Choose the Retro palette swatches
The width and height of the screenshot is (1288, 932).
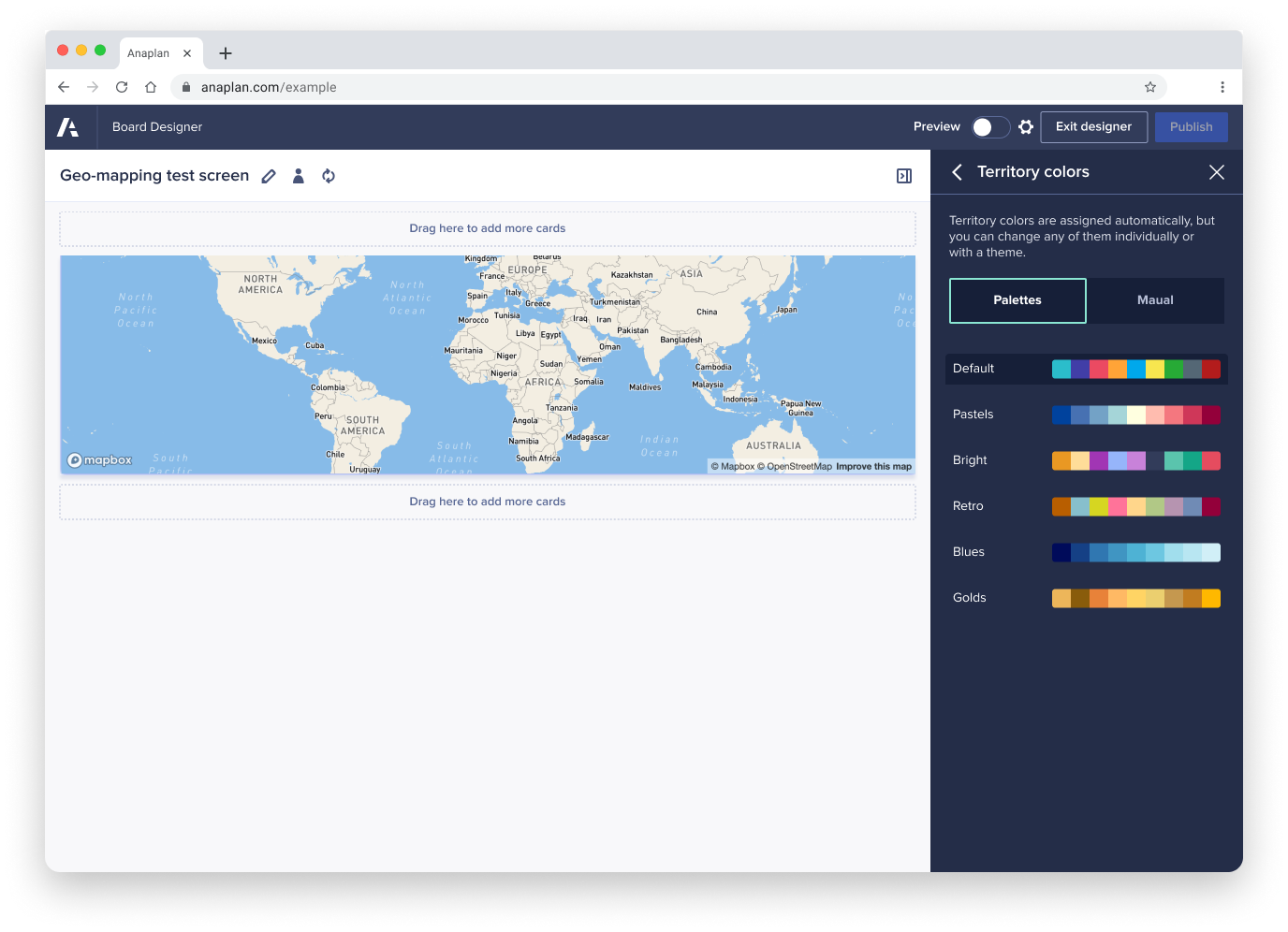[x=1136, y=506]
